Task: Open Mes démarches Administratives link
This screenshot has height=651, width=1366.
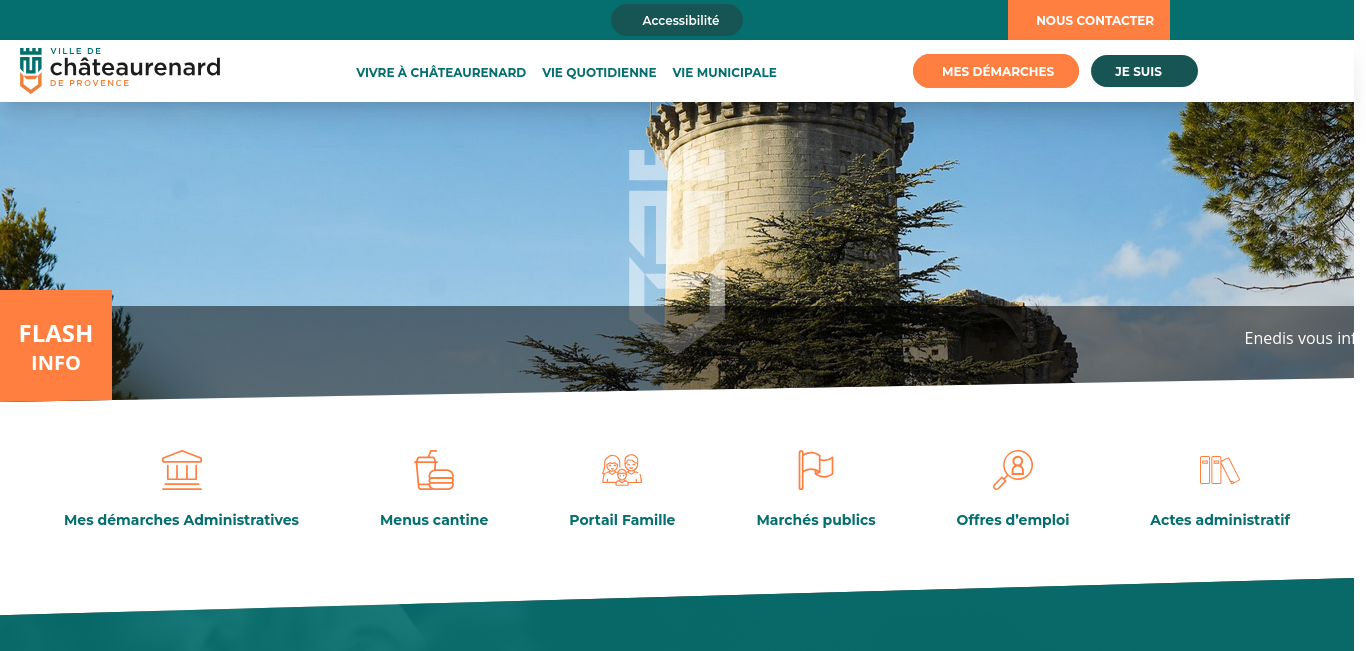Action: [181, 520]
